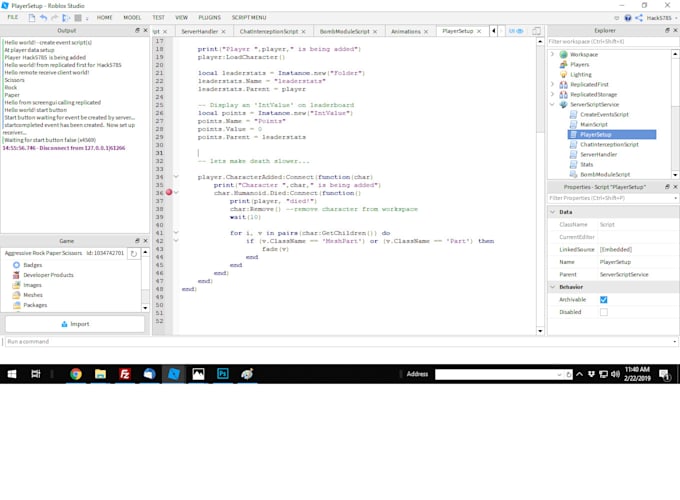Open FileZilla from the taskbar
The image size is (680, 500).
pos(125,374)
